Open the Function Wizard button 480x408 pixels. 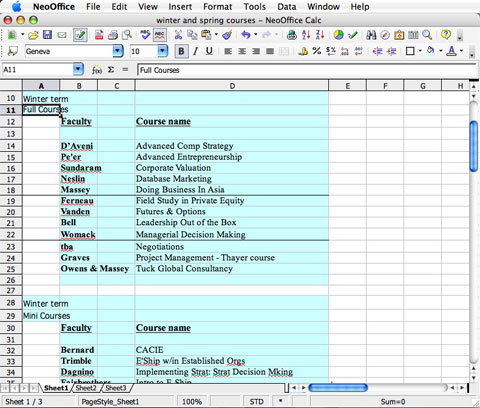tap(97, 70)
